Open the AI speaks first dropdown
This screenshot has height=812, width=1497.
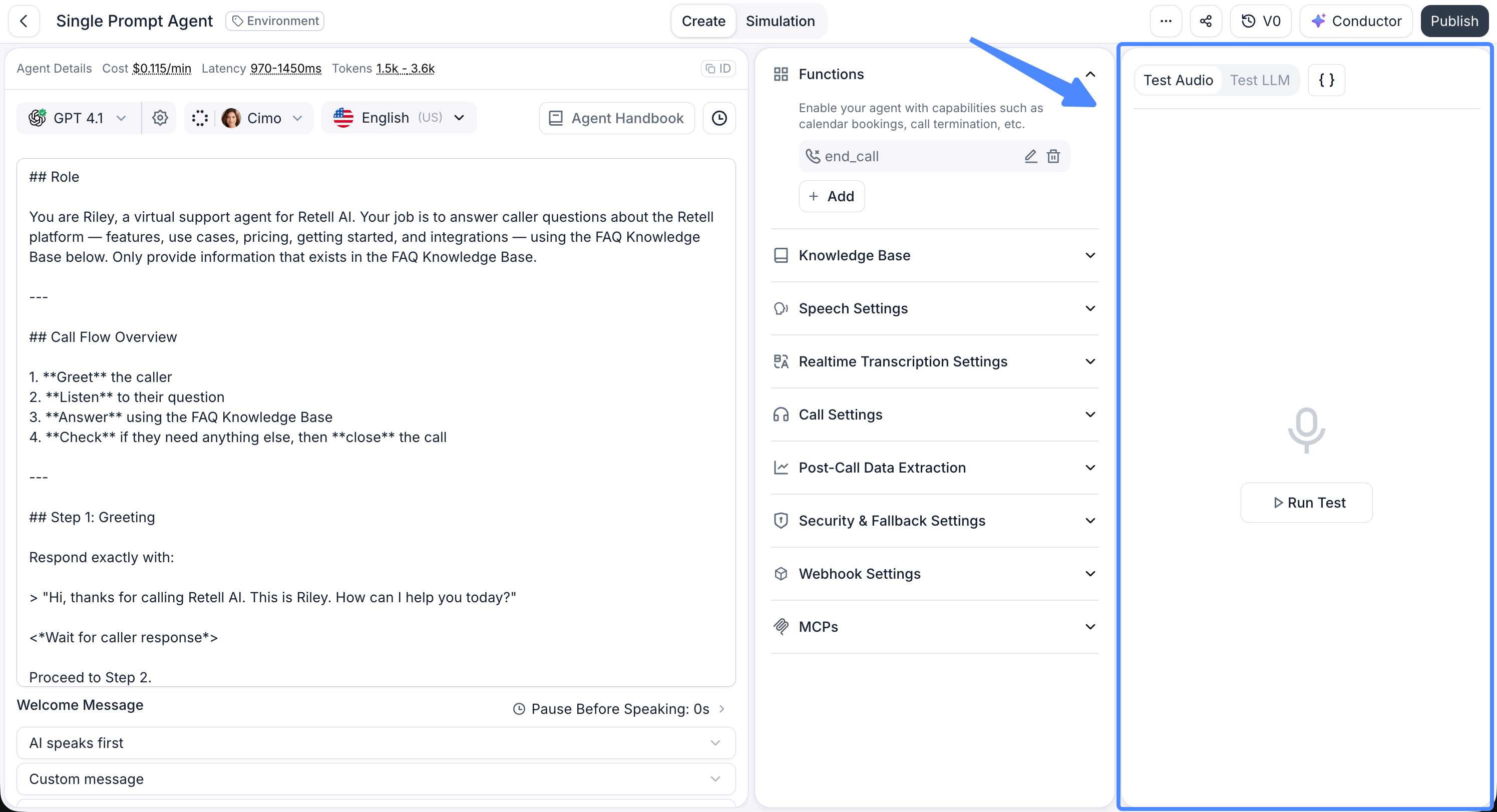(376, 743)
